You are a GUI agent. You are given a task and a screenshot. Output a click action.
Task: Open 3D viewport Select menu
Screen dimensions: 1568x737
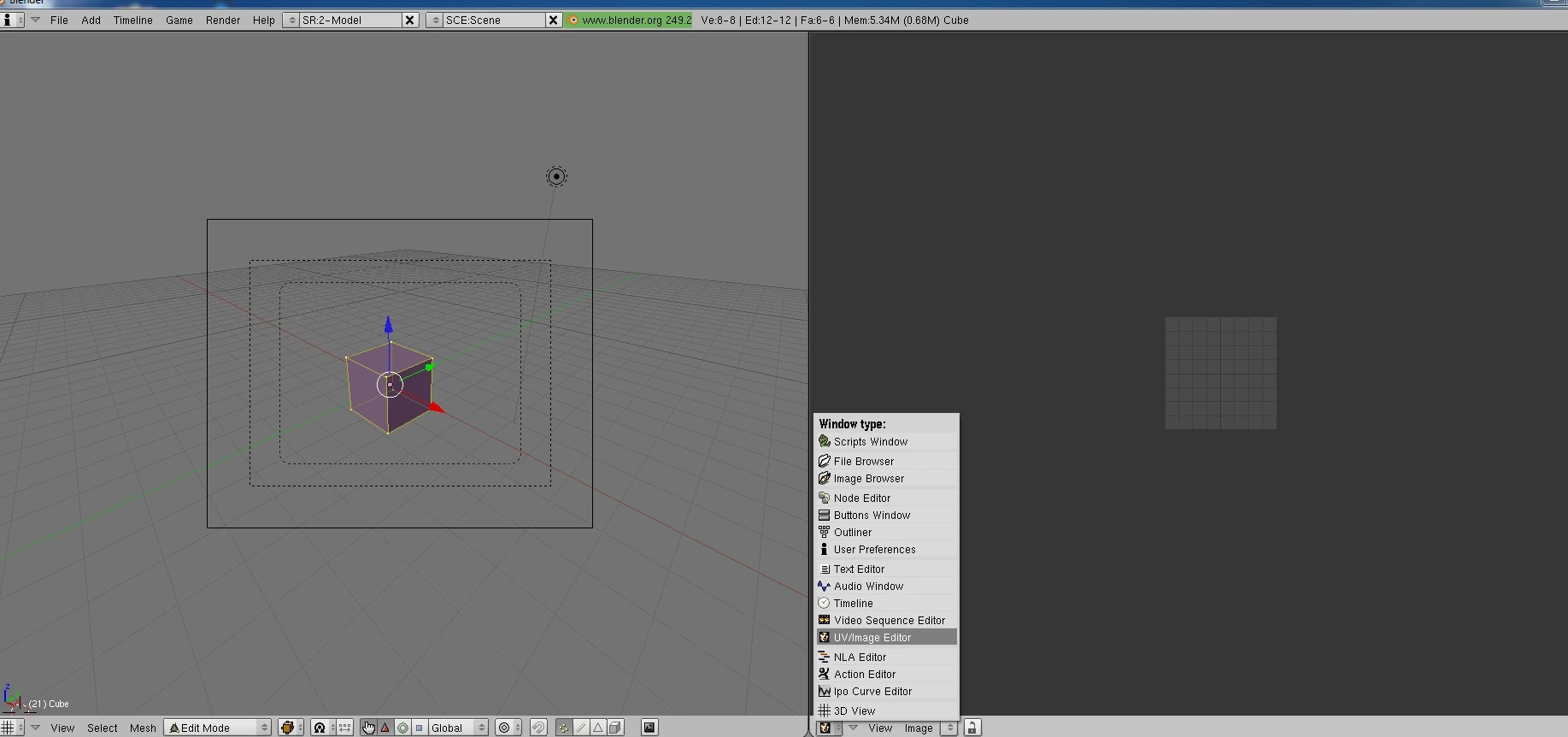pyautogui.click(x=103, y=728)
